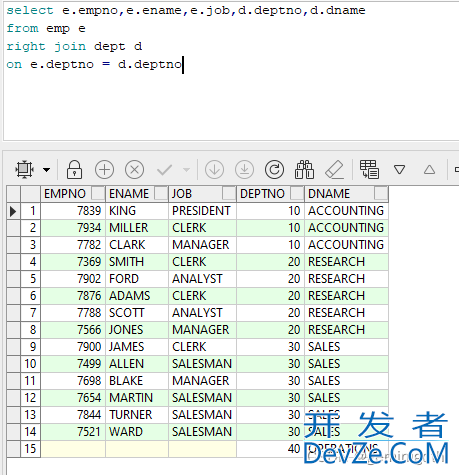Click SALES in JAMES's row
Screen dimensions: 459x475
click(346, 347)
